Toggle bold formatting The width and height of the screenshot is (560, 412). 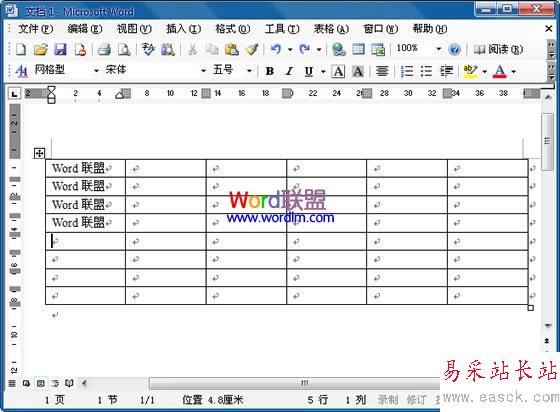(270, 71)
